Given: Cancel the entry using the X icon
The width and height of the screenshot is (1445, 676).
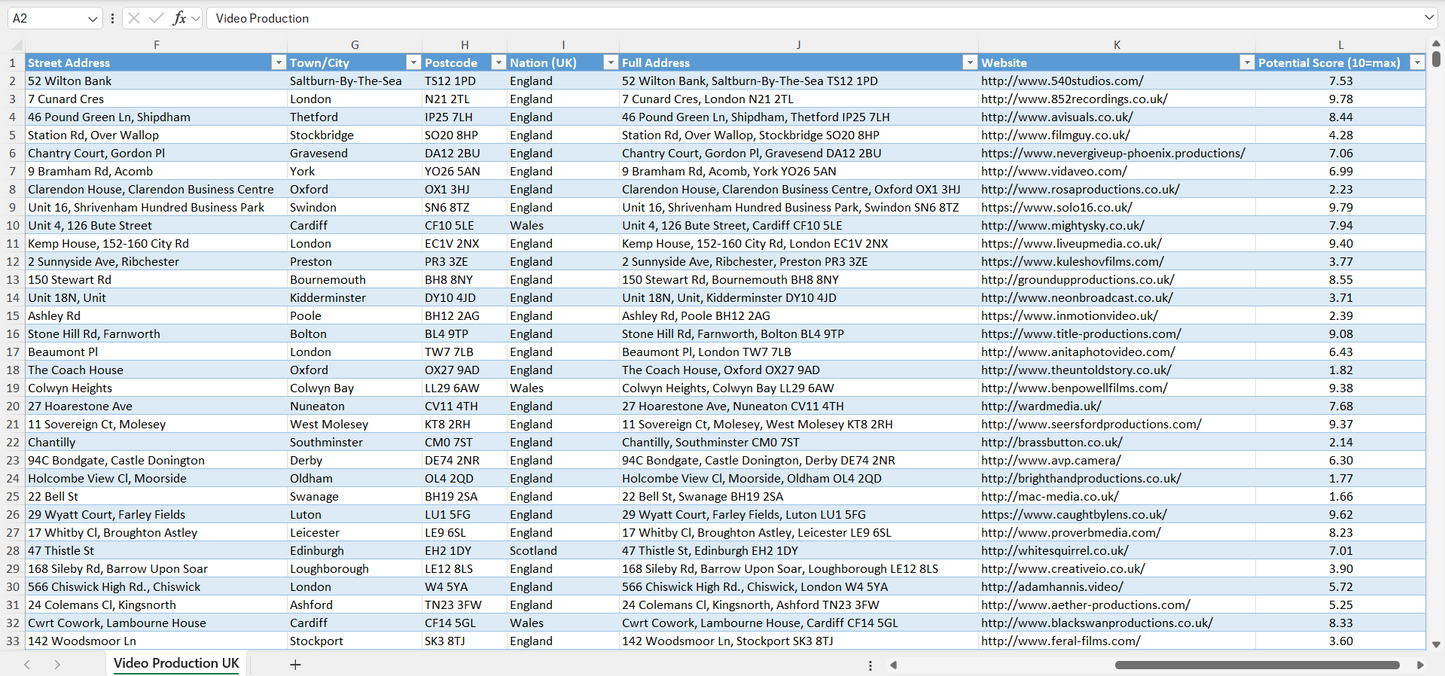Looking at the screenshot, I should [134, 18].
